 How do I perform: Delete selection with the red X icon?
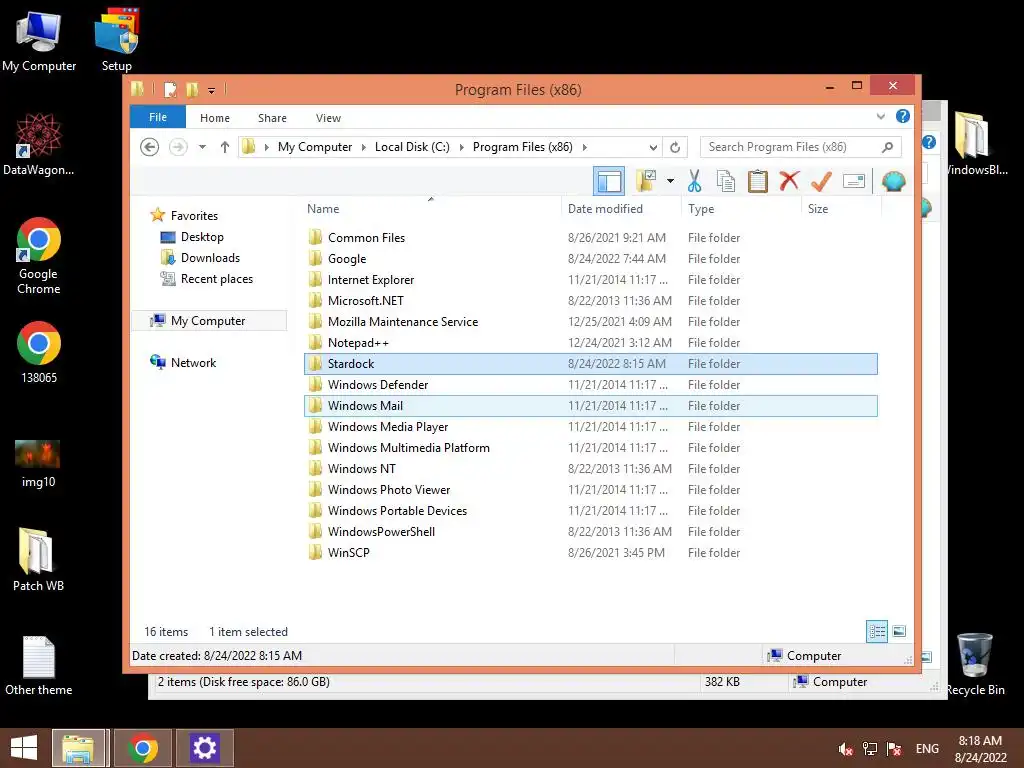click(789, 180)
